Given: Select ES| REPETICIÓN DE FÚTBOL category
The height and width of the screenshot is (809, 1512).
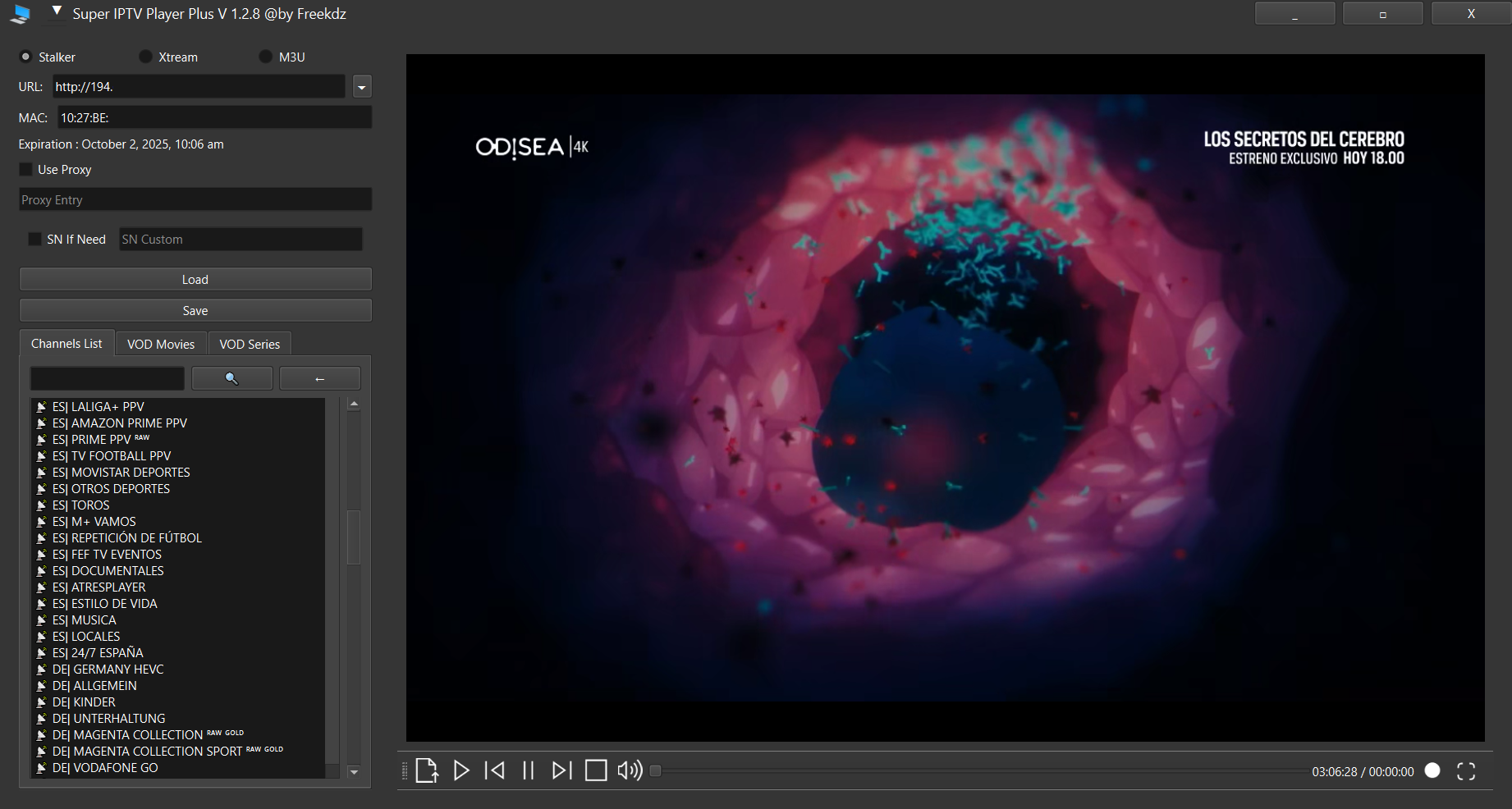Looking at the screenshot, I should [178, 537].
